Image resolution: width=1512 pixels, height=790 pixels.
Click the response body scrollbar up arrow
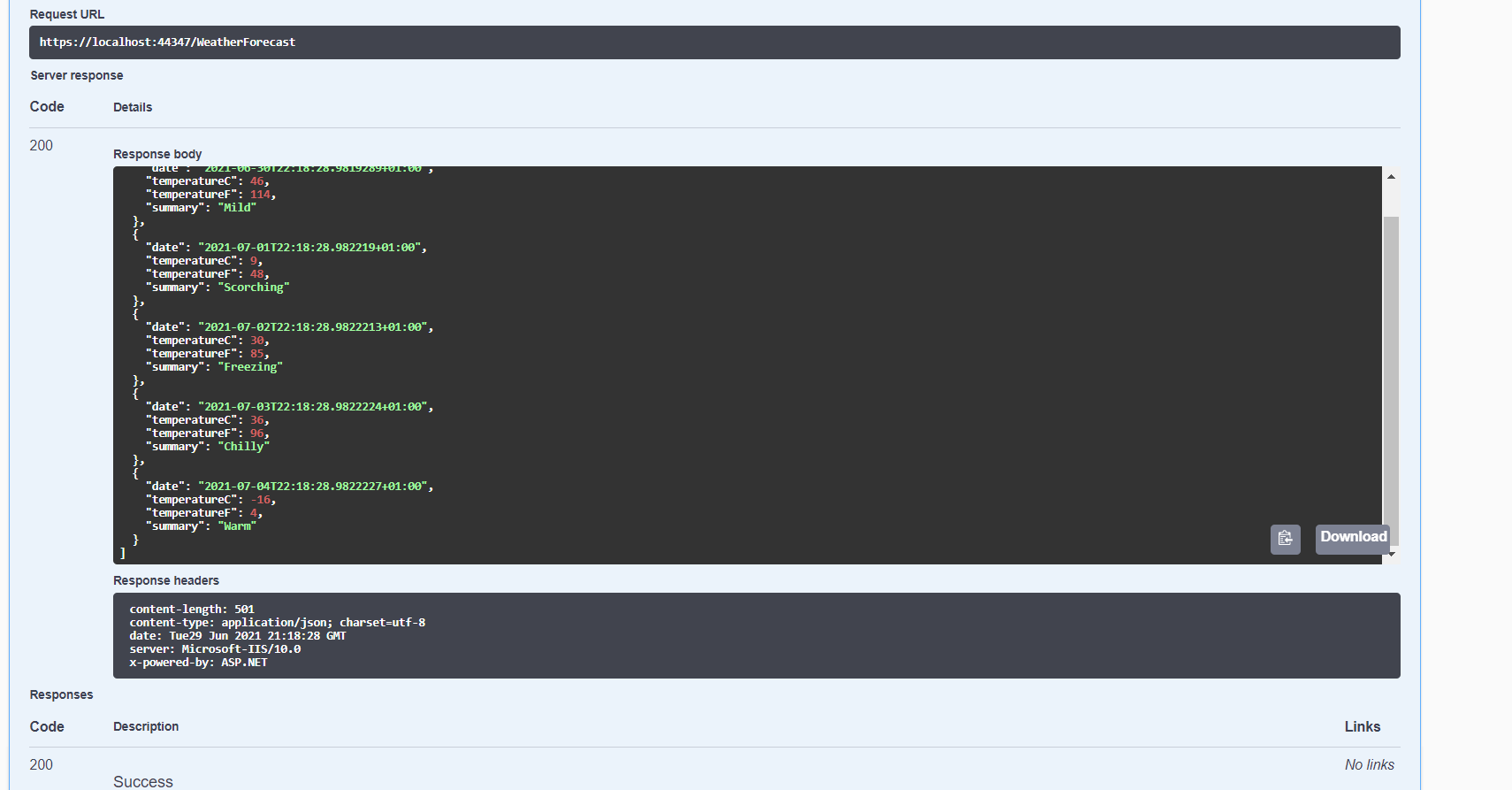(x=1391, y=177)
